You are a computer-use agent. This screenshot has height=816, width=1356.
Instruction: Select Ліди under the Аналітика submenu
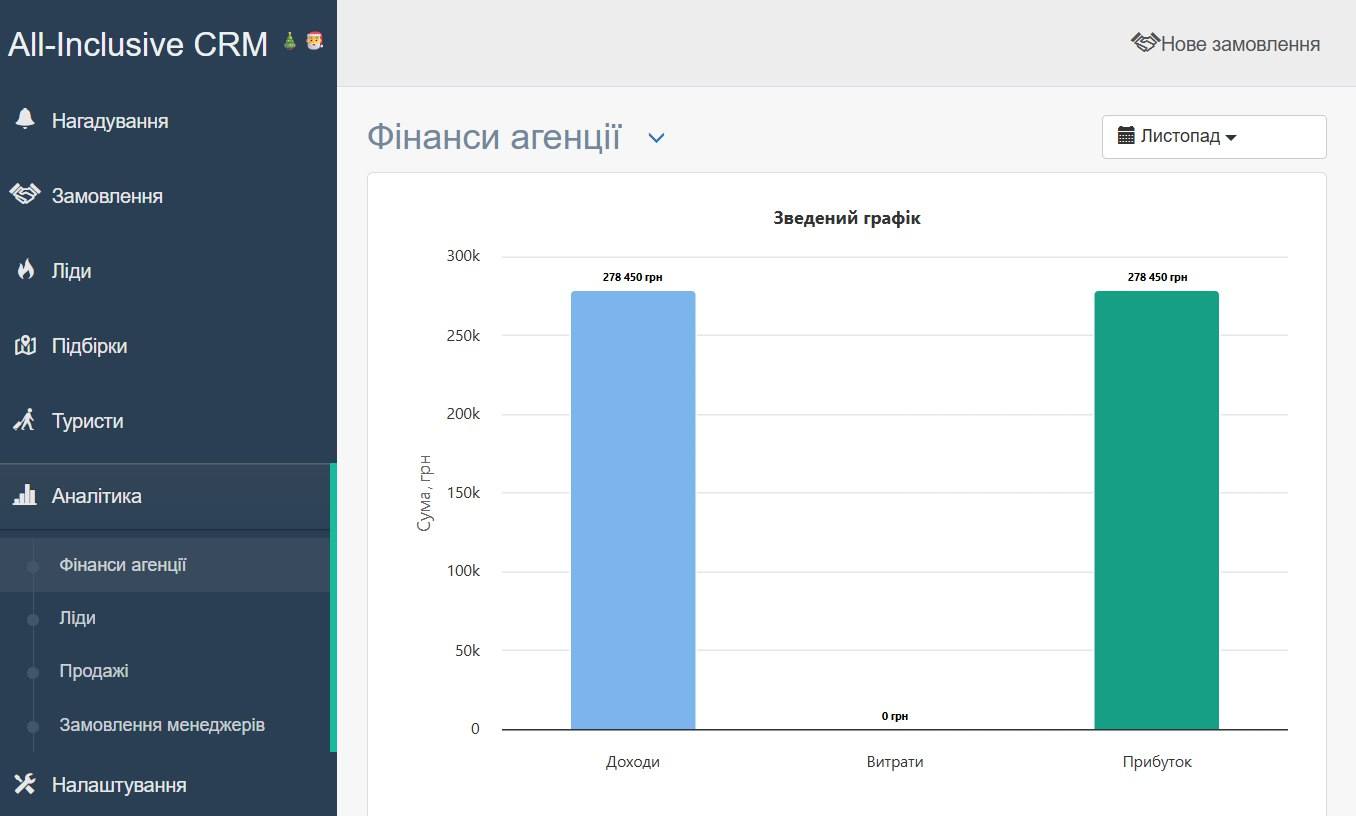[78, 618]
